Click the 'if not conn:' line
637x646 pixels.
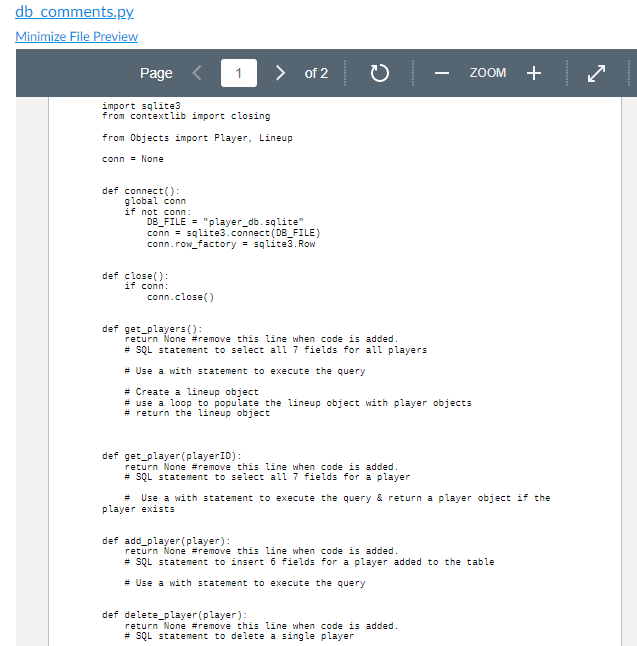pos(158,212)
